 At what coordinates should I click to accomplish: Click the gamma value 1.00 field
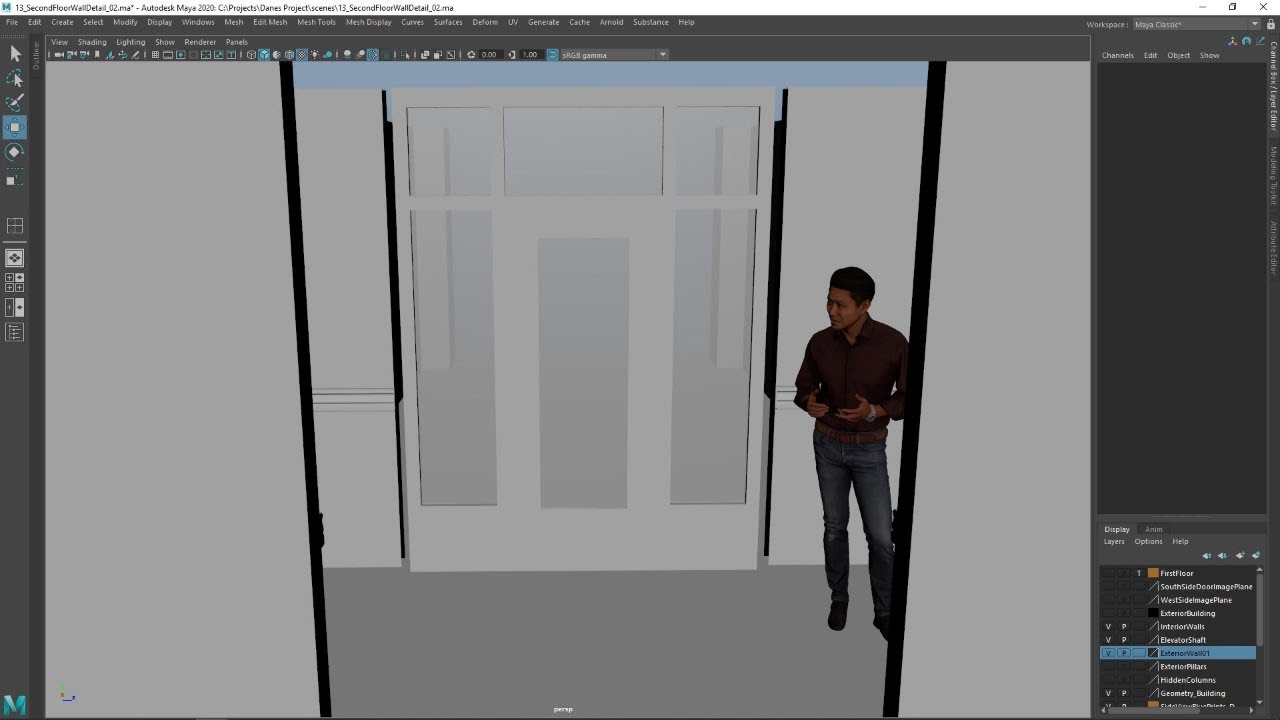coord(530,55)
